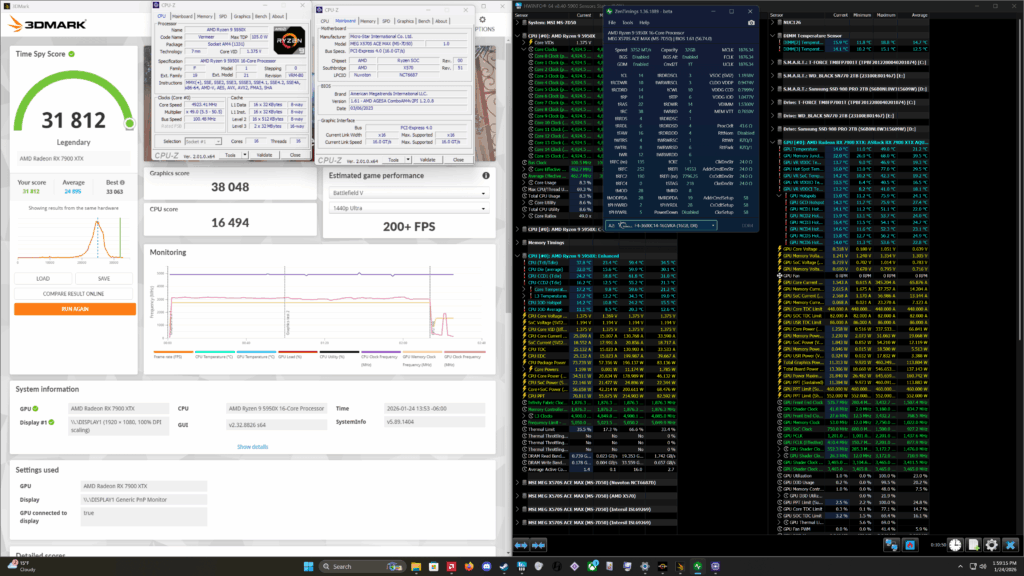
Task: Expand S.M.A.R.T.: WD_BLACK SN770 group
Action: (x=773, y=76)
